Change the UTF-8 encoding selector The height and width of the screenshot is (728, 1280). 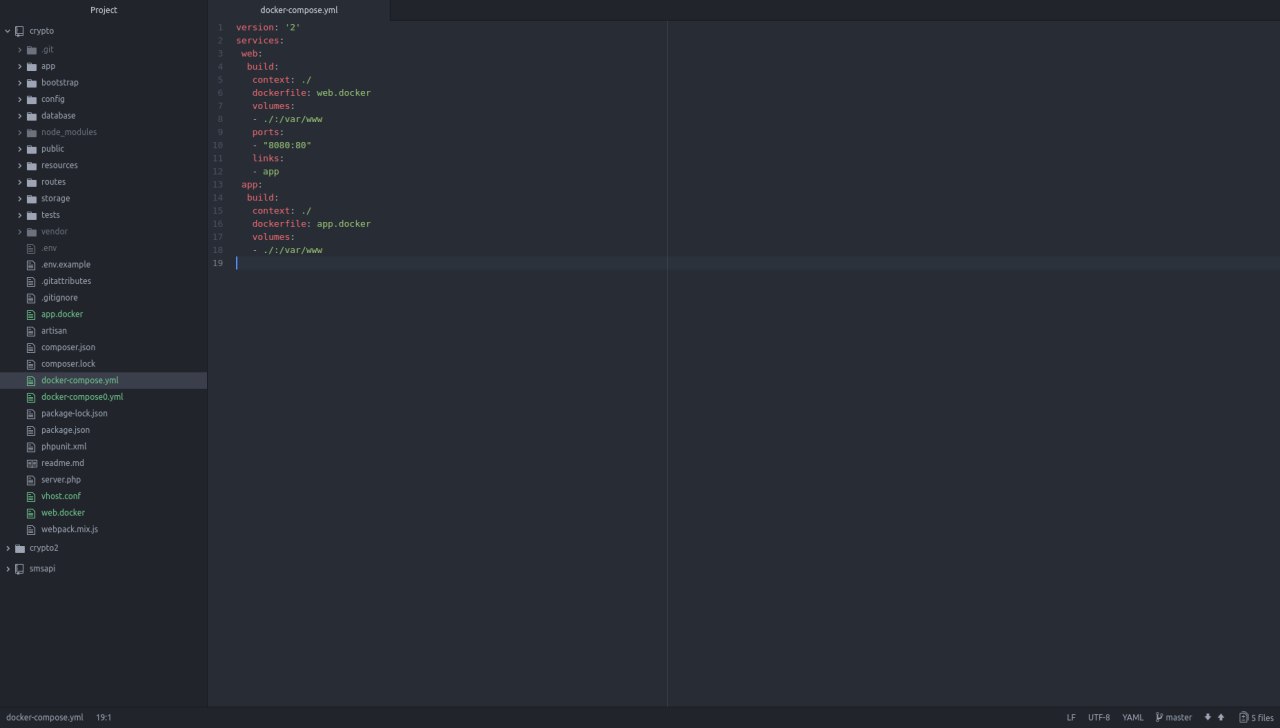coord(1099,717)
